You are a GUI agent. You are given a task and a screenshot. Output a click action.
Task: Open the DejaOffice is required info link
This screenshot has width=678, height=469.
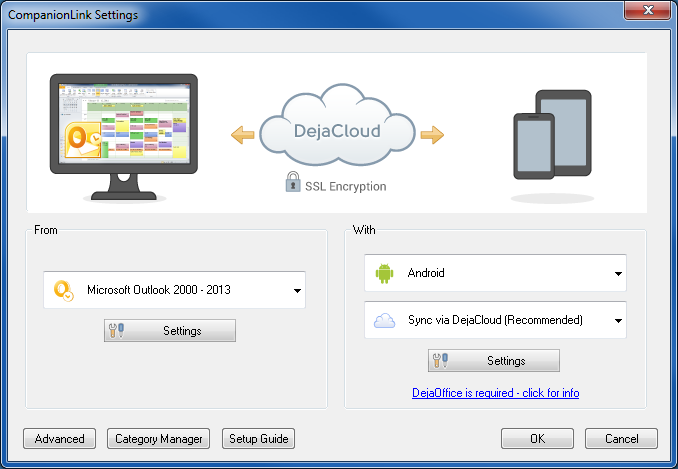[x=496, y=393]
